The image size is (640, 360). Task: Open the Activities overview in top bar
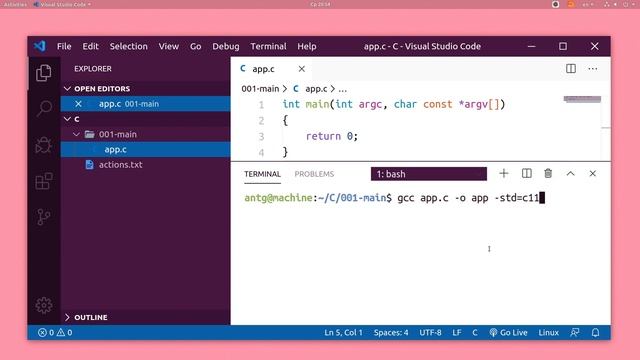15,4
